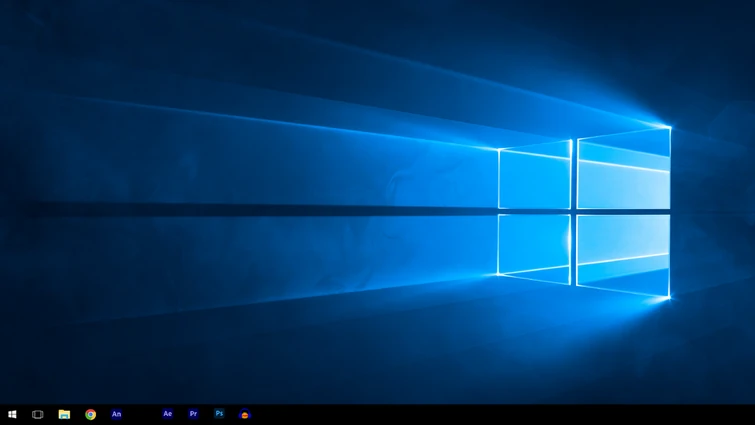Open the Windows Start menu
This screenshot has height=425, width=755.
13,414
